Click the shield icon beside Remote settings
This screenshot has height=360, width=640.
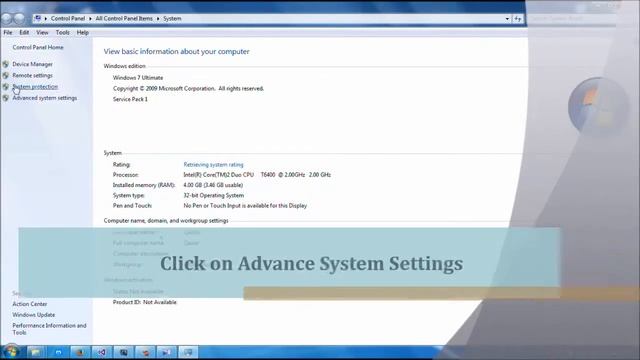click(x=5, y=76)
